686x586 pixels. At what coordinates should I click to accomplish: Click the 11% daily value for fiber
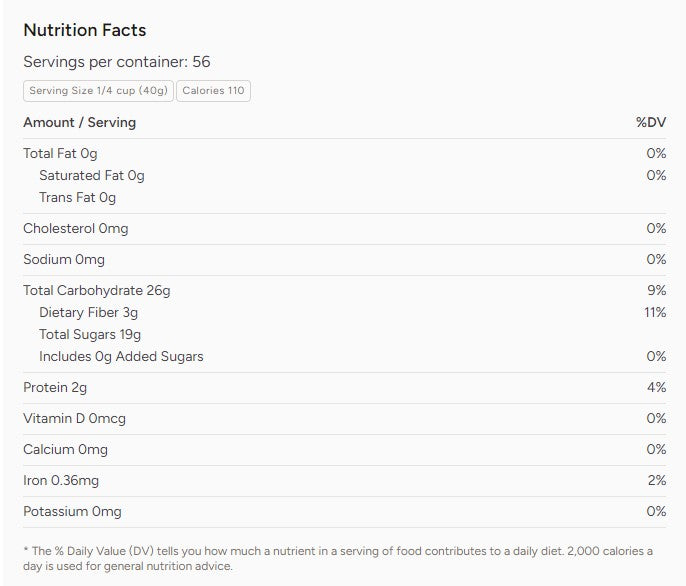pos(655,312)
